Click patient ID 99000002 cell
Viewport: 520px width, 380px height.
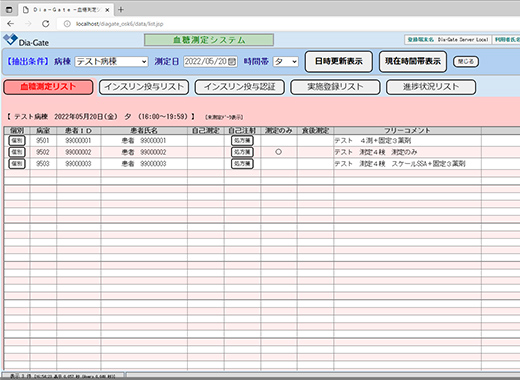pyautogui.click(x=78, y=152)
